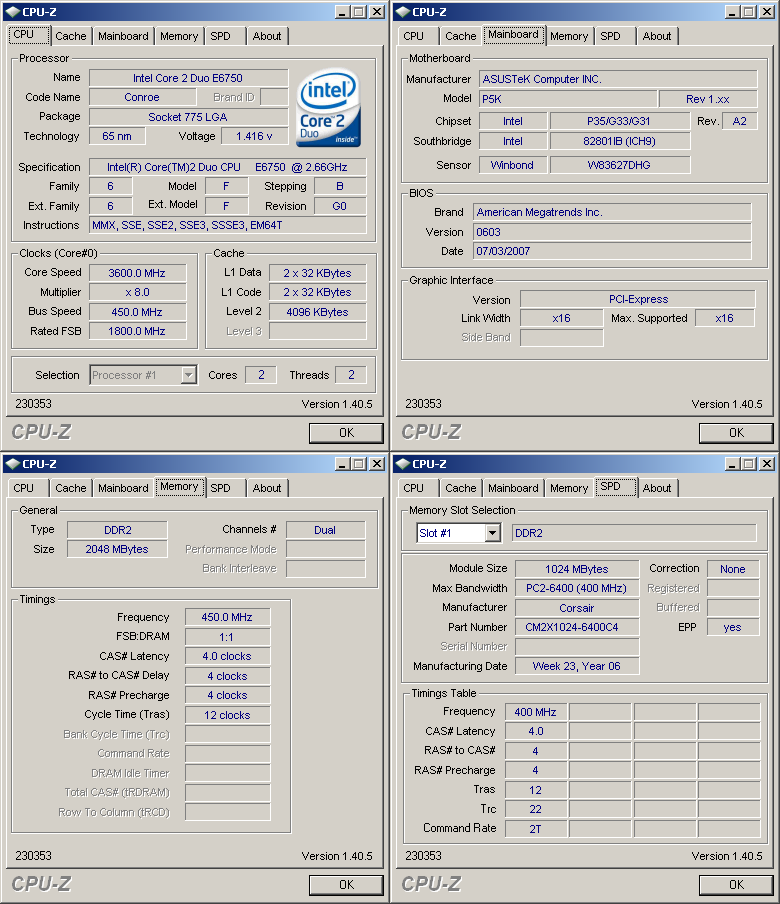This screenshot has width=780, height=904.
Task: Click the Intel Core 2 Duo logo
Action: (x=329, y=108)
